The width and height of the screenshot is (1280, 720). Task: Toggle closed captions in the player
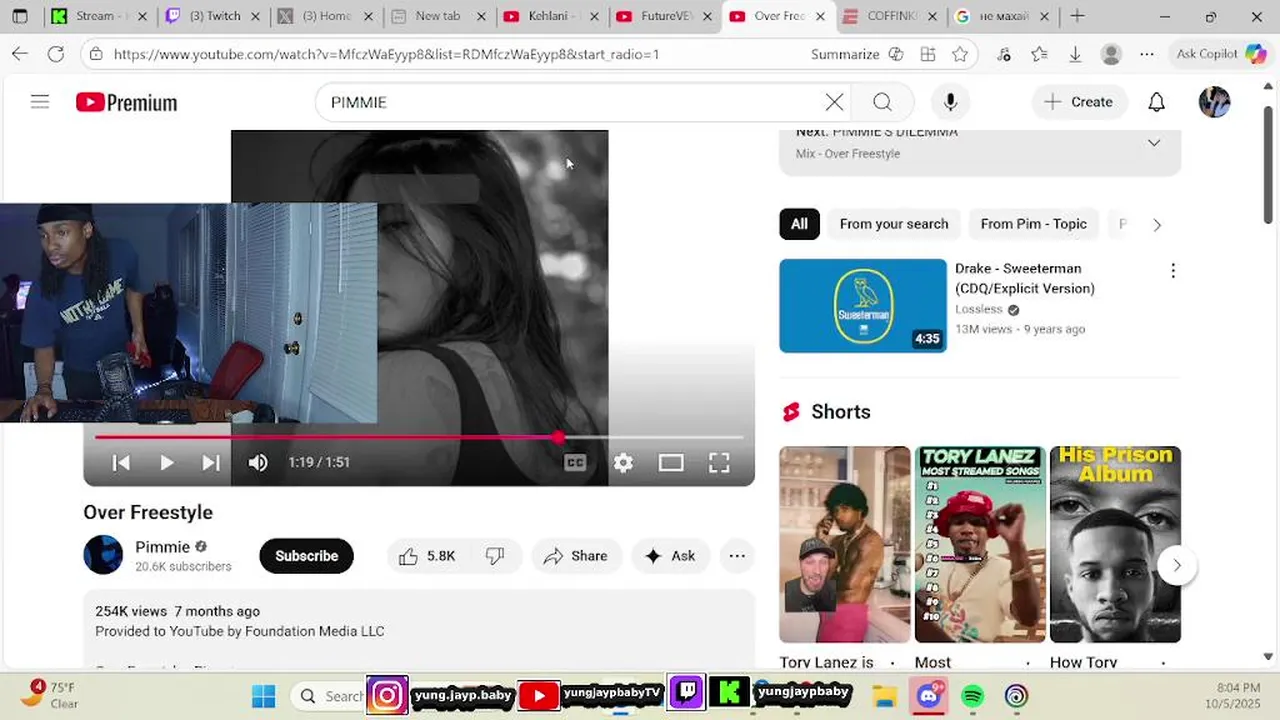pos(575,462)
